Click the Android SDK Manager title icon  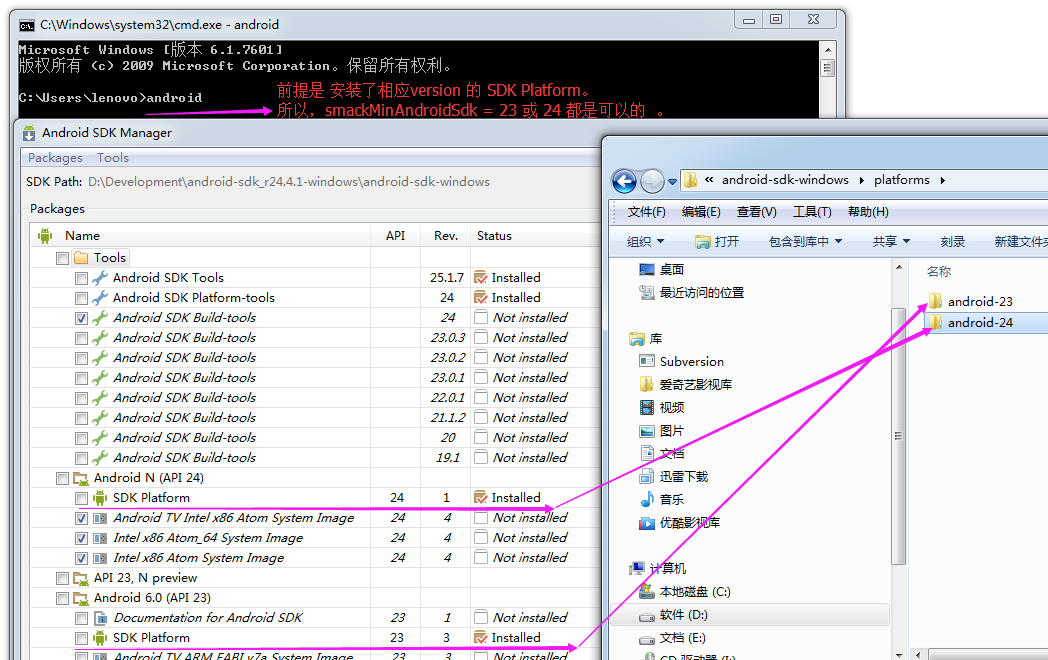click(29, 133)
